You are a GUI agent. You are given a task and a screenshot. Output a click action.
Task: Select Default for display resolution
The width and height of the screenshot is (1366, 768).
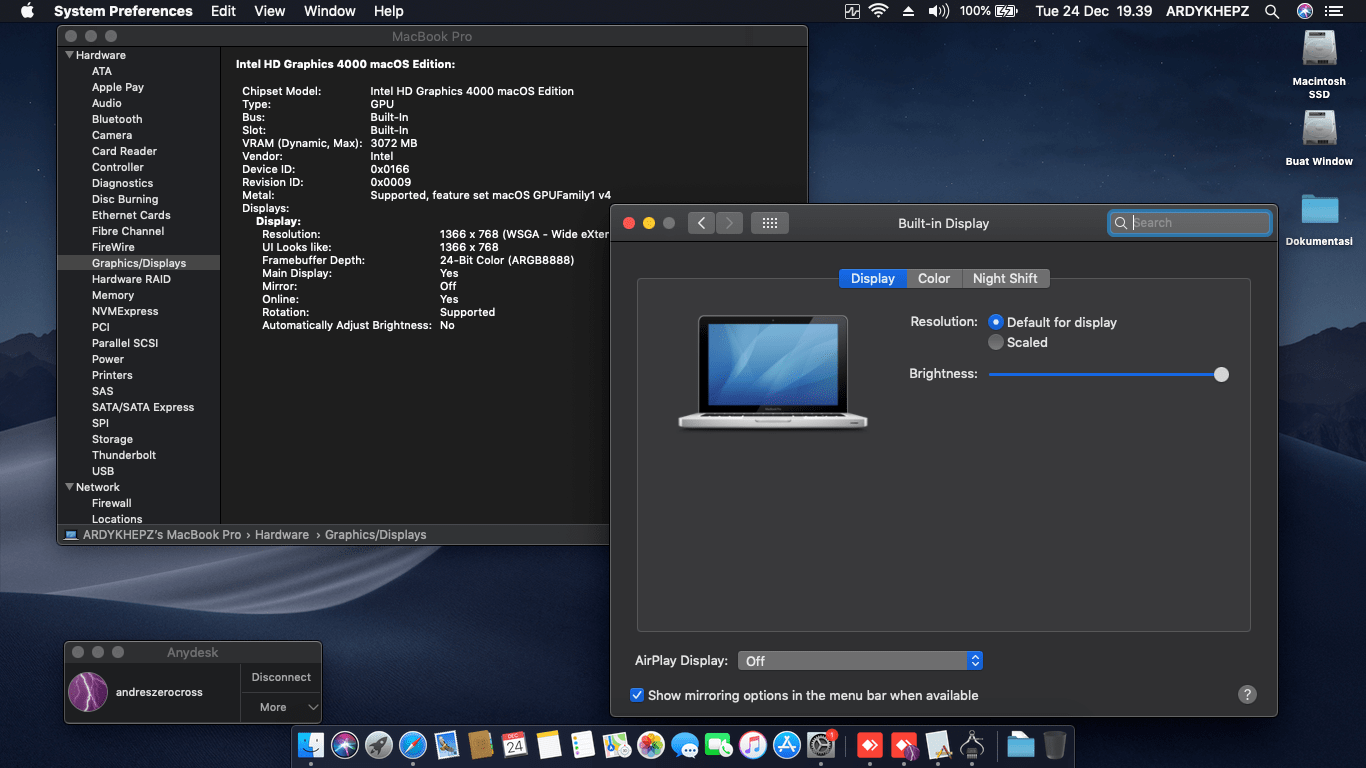point(996,322)
